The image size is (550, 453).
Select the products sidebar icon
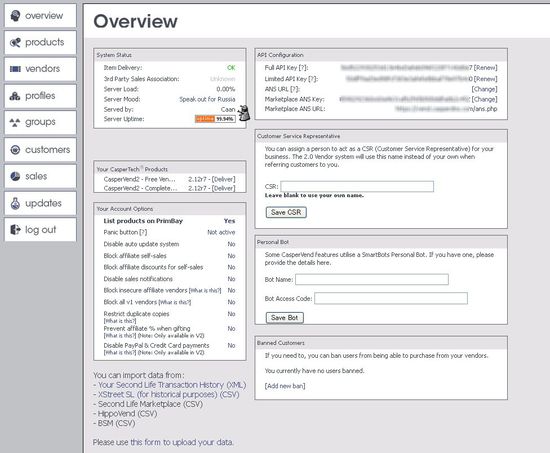point(15,42)
